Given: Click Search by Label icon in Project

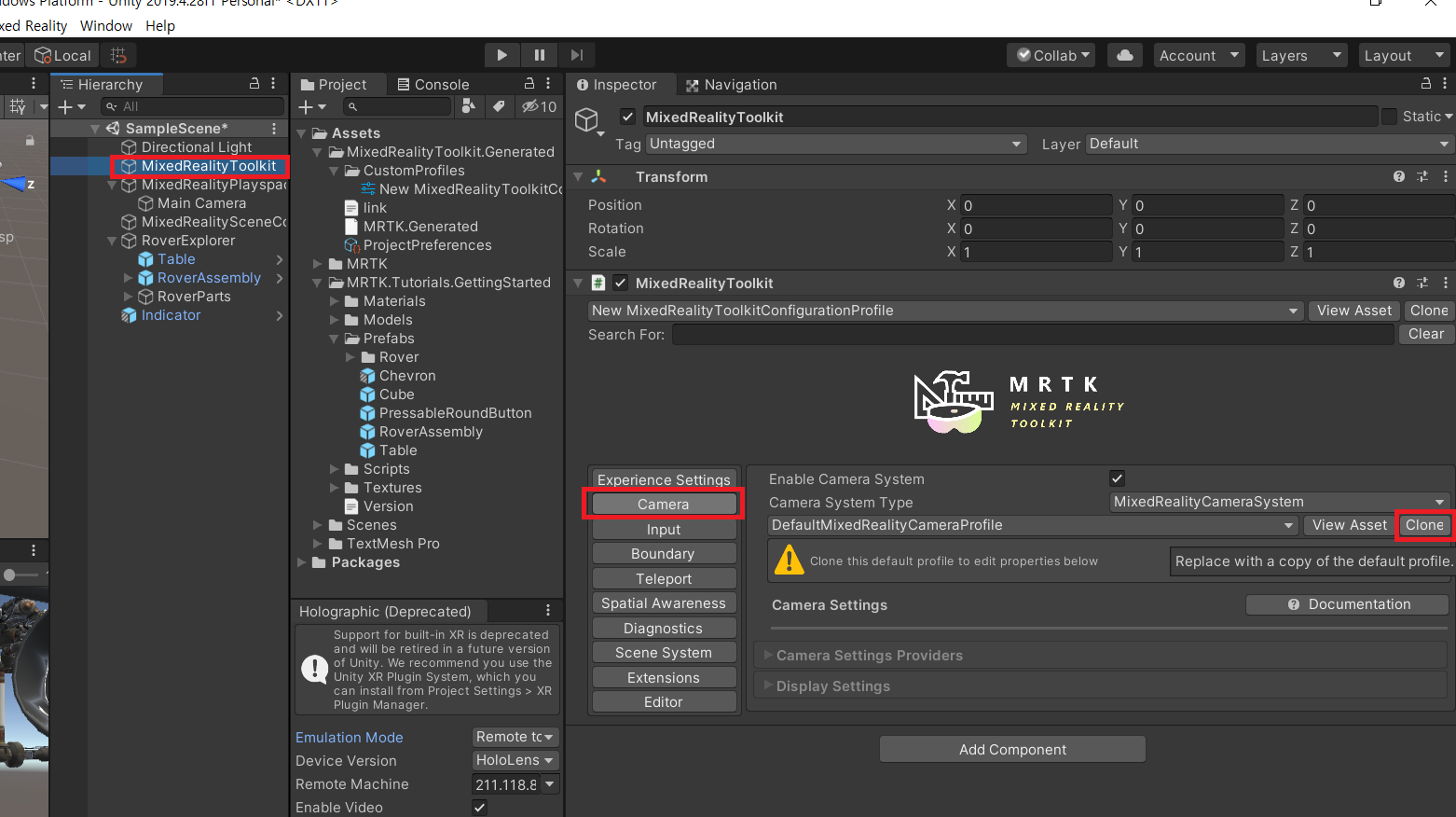Looking at the screenshot, I should pyautogui.click(x=499, y=106).
